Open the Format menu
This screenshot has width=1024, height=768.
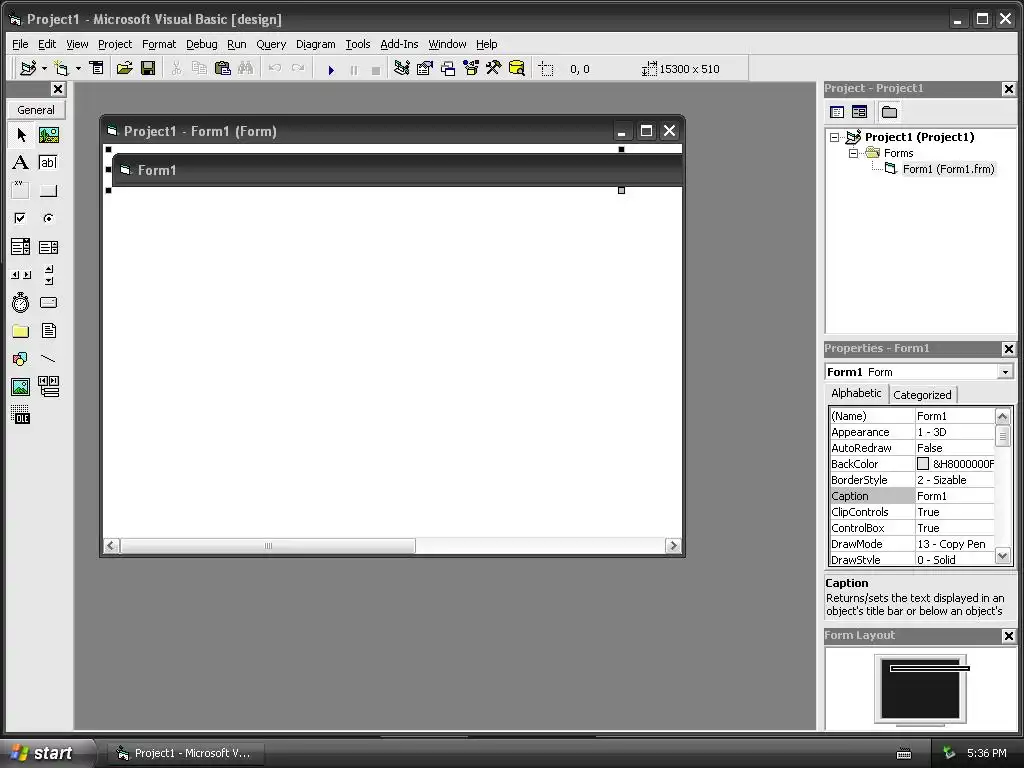tap(159, 44)
